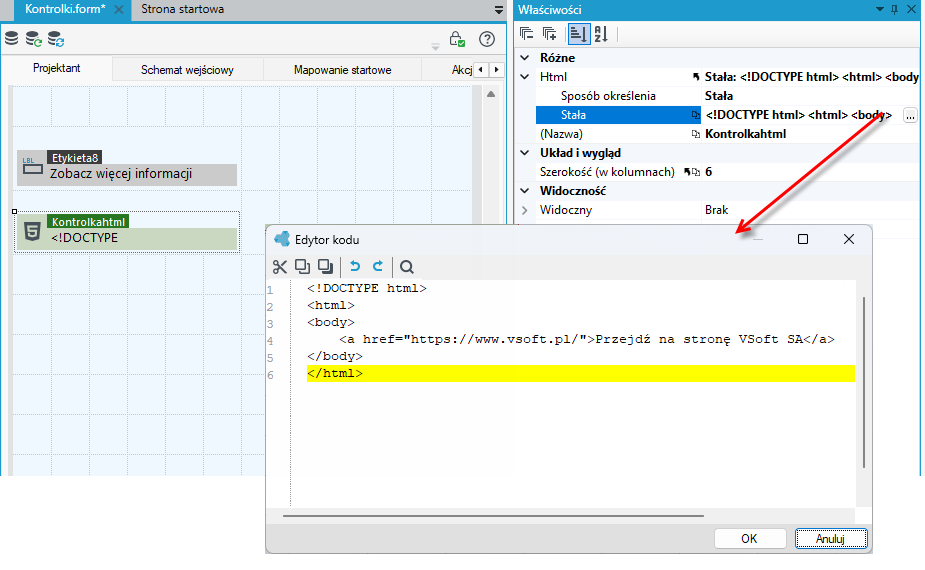This screenshot has height=570, width=925.
Task: Click the HTML5 icon of Kontrolkahtml control
Action: point(32,231)
